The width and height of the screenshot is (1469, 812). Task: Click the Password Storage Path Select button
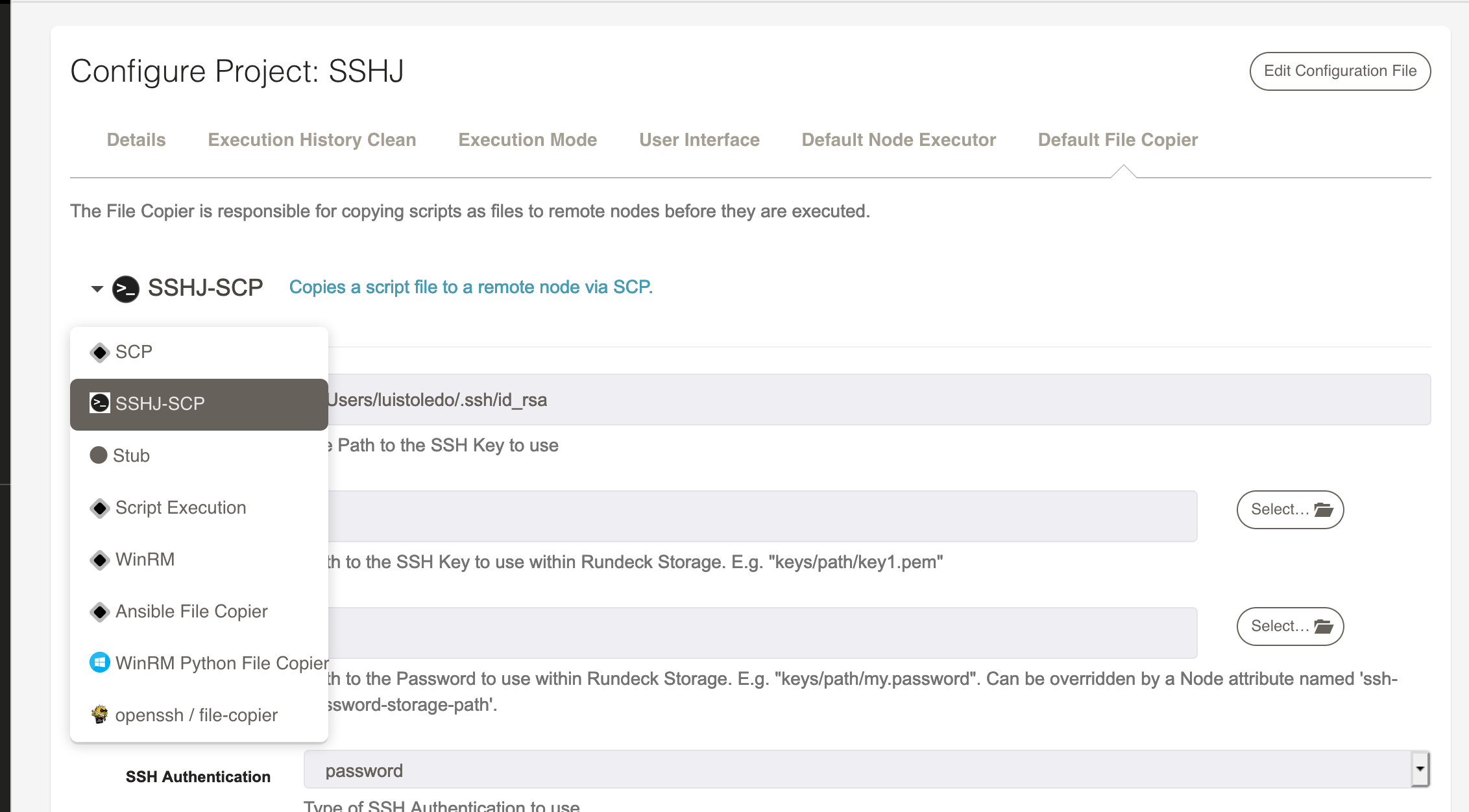coord(1290,626)
